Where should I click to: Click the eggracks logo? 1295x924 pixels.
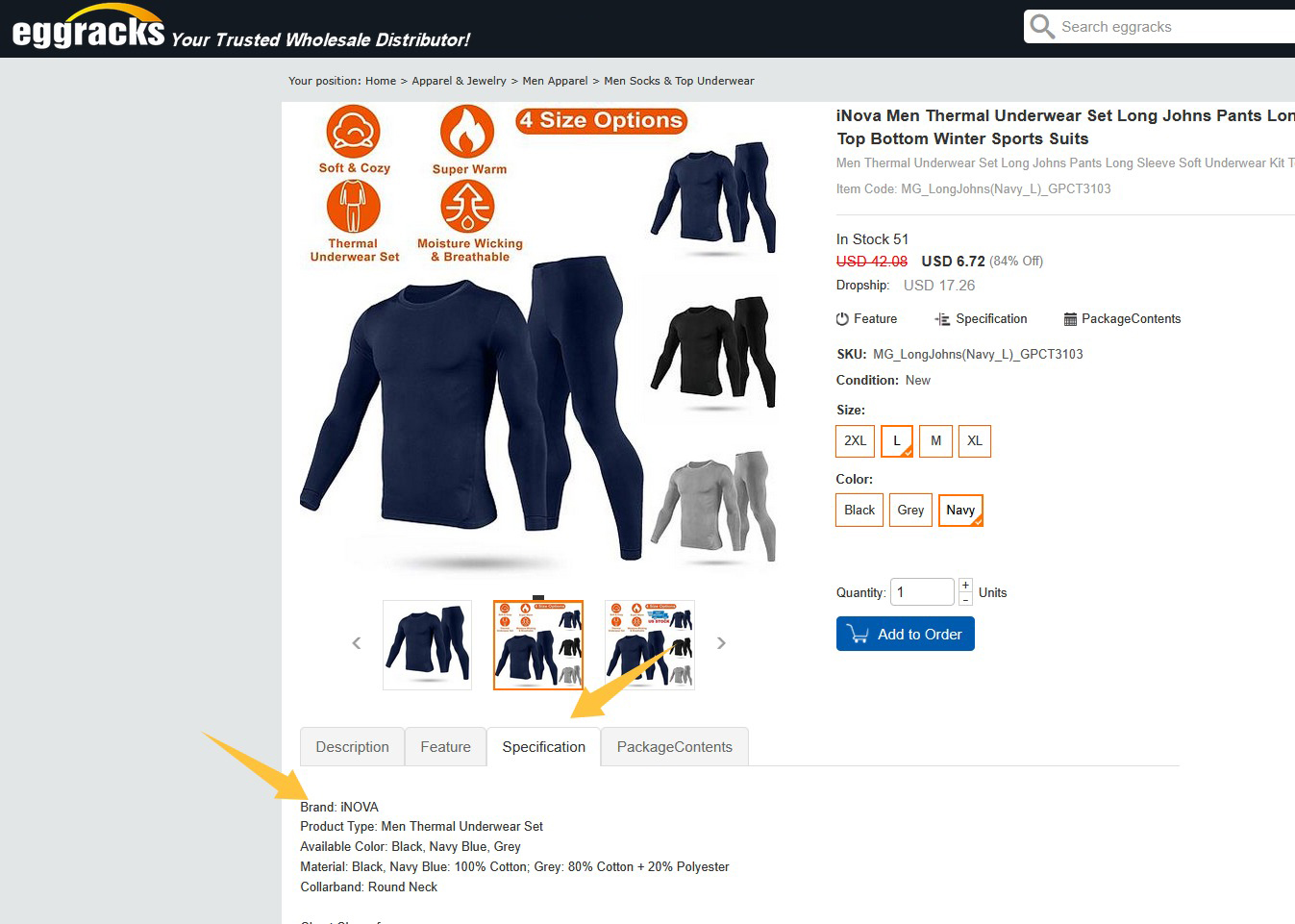(88, 30)
